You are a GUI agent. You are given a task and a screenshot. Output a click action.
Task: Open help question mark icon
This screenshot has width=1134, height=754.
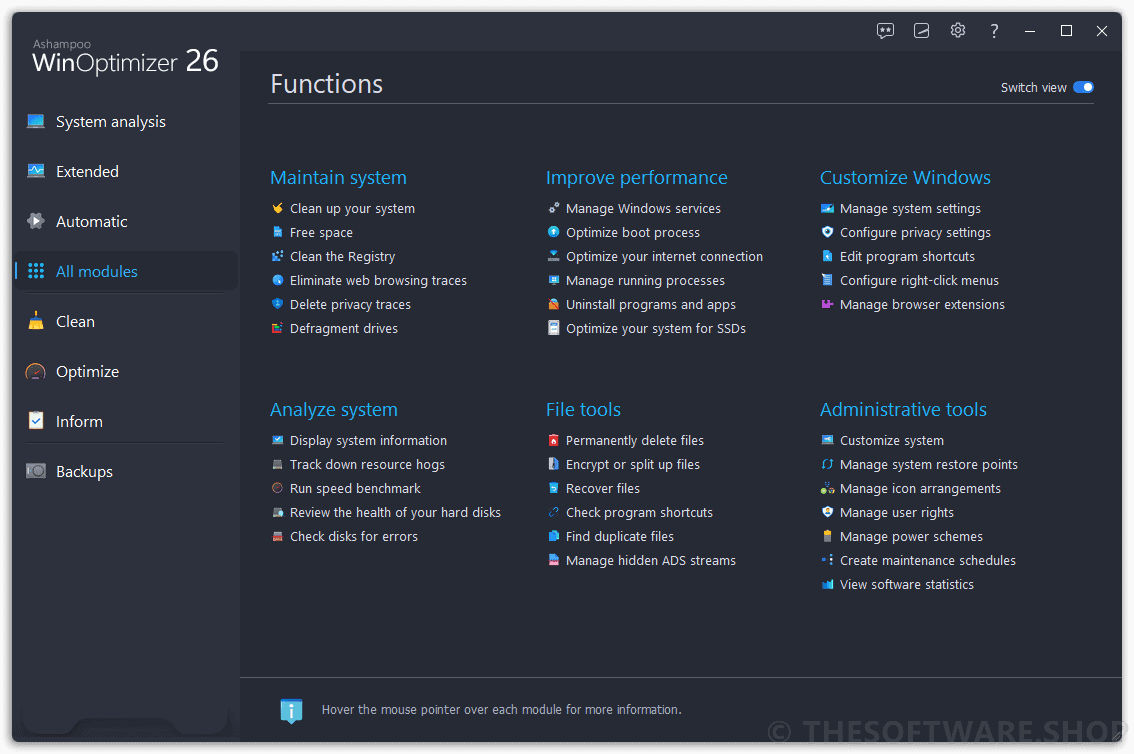[994, 30]
